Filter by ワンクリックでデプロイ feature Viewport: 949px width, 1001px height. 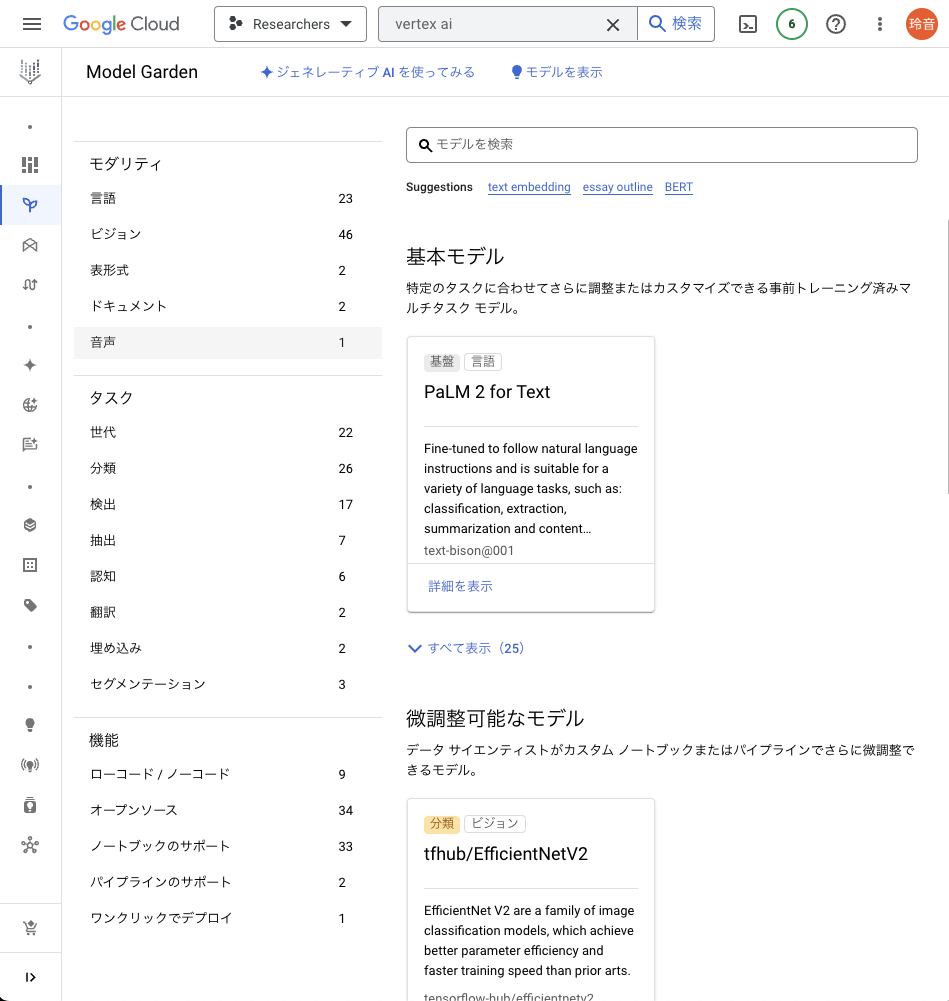(228, 919)
